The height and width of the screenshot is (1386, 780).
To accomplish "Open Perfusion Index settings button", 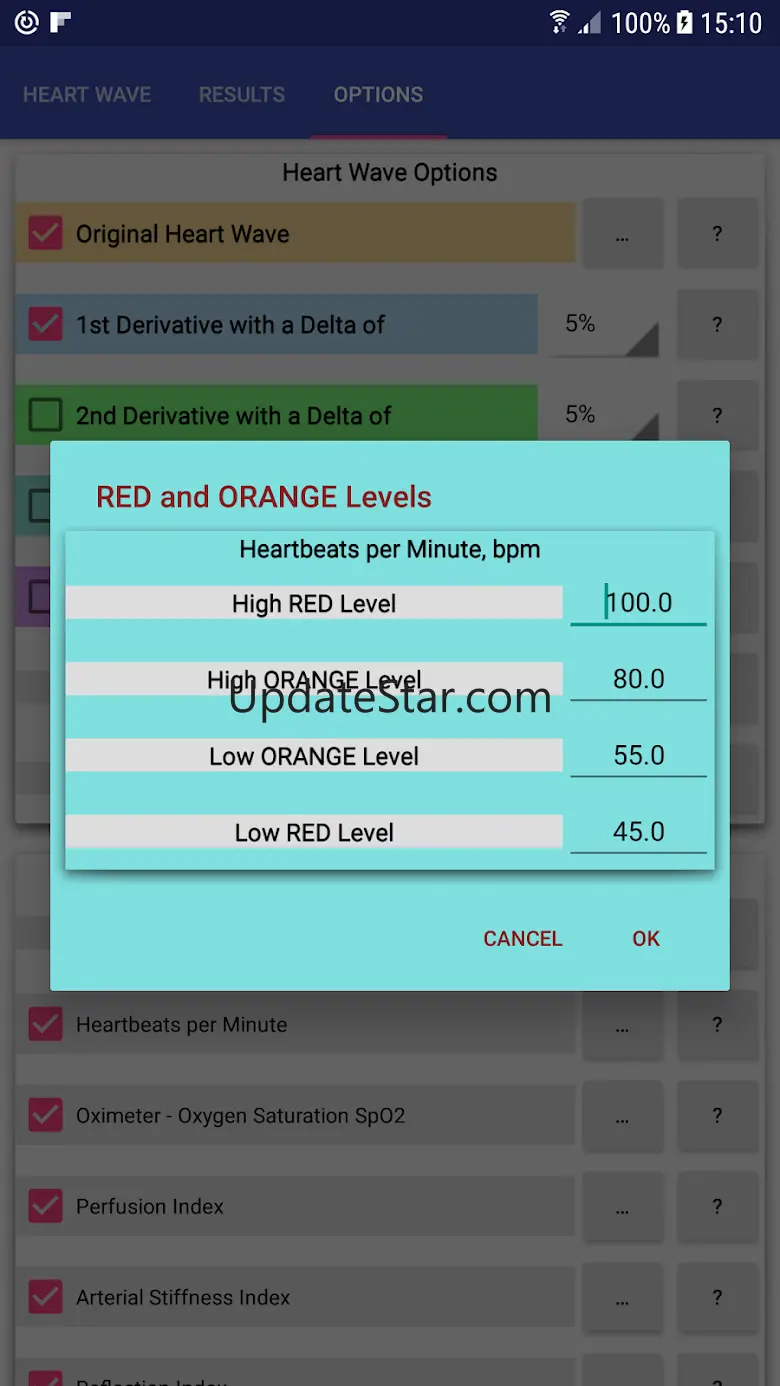I will tap(623, 1206).
